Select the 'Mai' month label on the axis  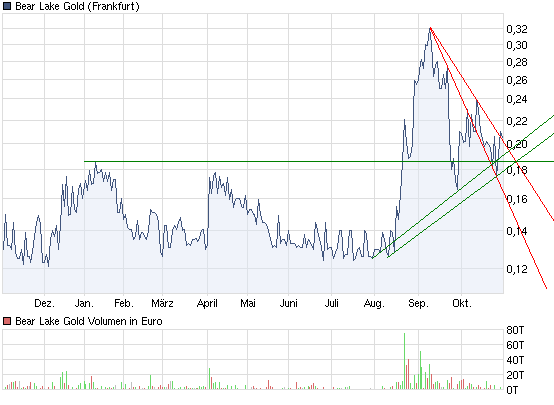[248, 303]
